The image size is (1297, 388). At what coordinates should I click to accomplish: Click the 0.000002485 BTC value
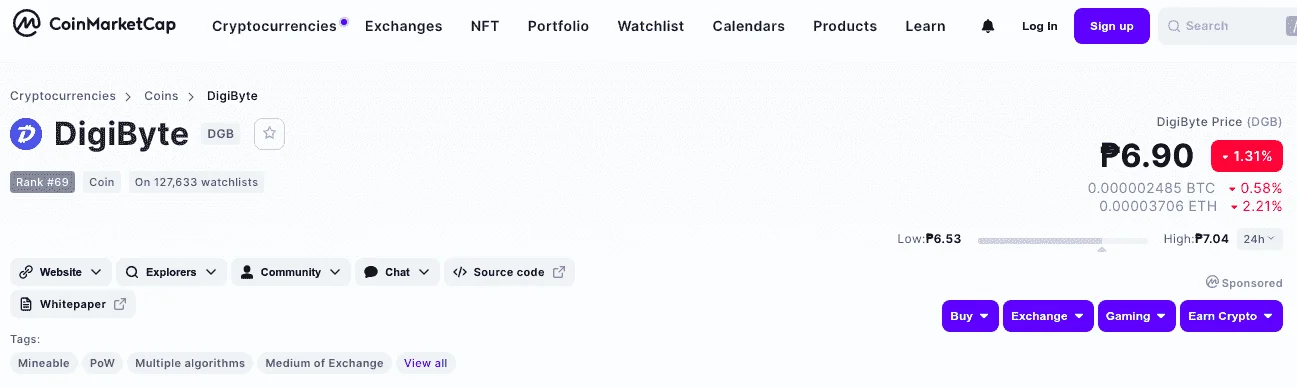[1152, 188]
